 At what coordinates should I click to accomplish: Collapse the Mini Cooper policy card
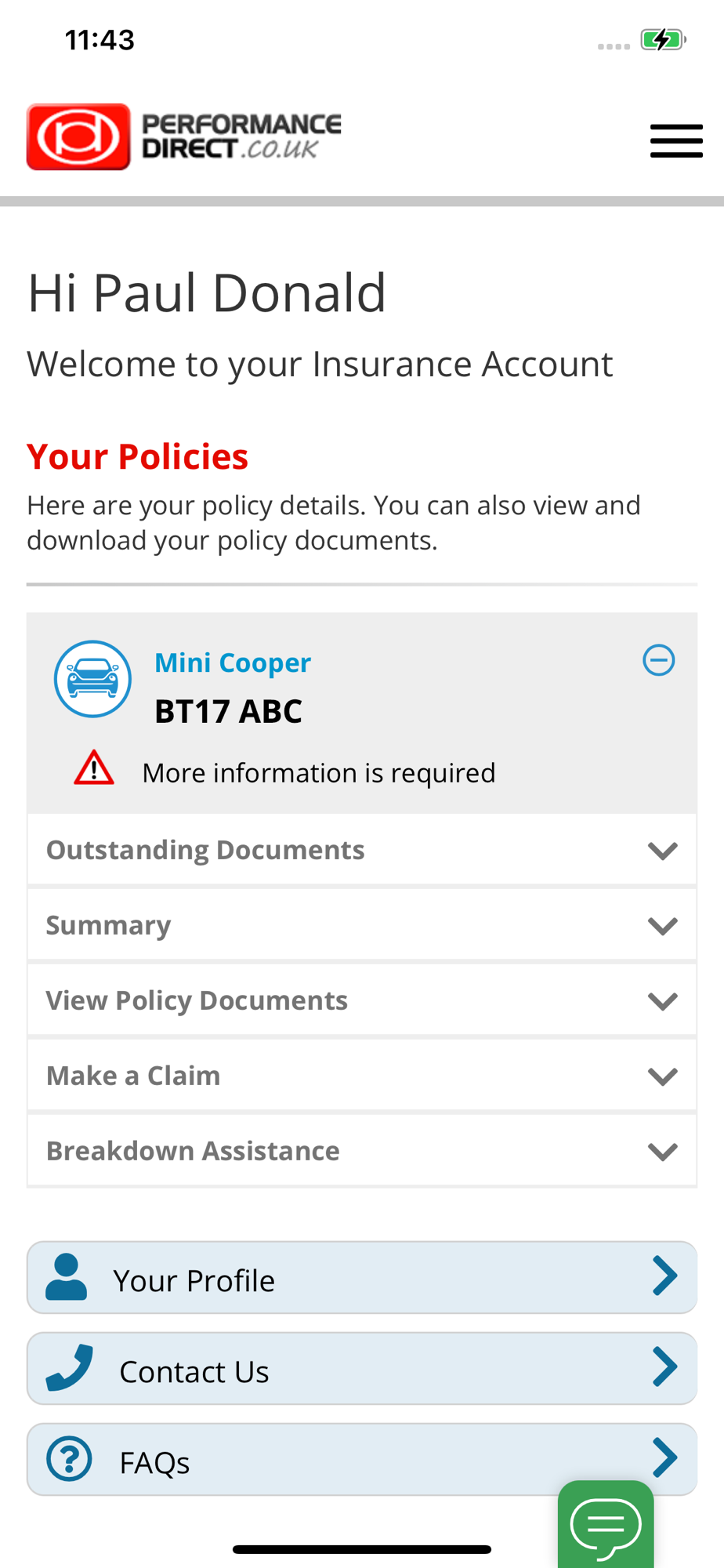pos(659,660)
